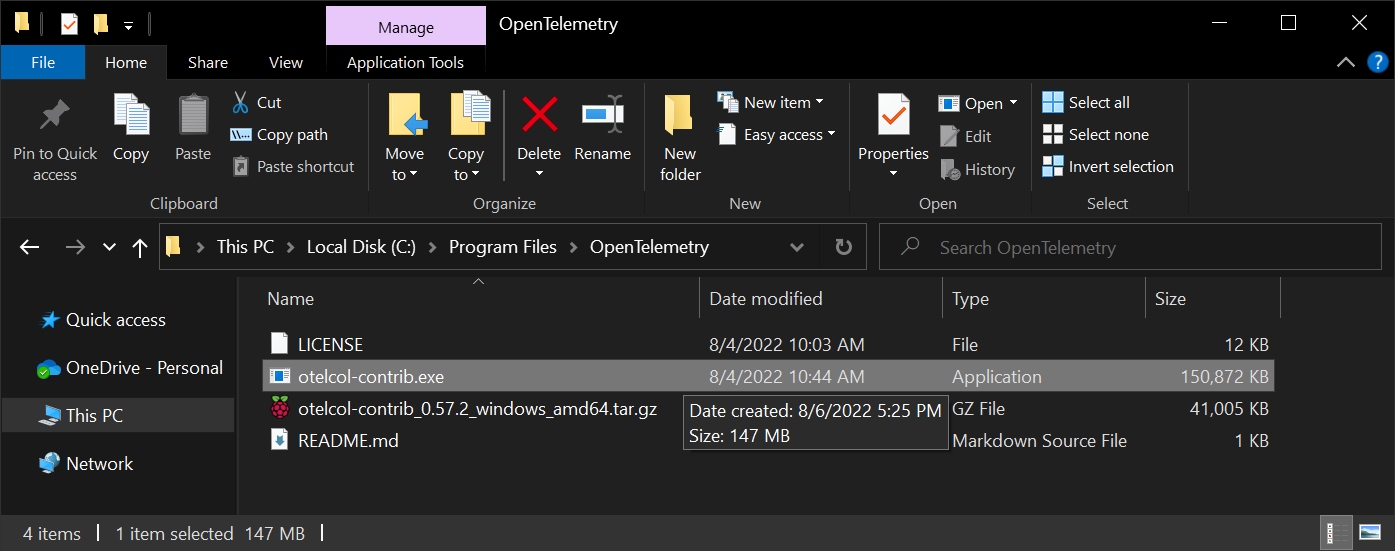This screenshot has height=551, width=1395.
Task: Select the LICENSE file
Action: pyautogui.click(x=768, y=345)
